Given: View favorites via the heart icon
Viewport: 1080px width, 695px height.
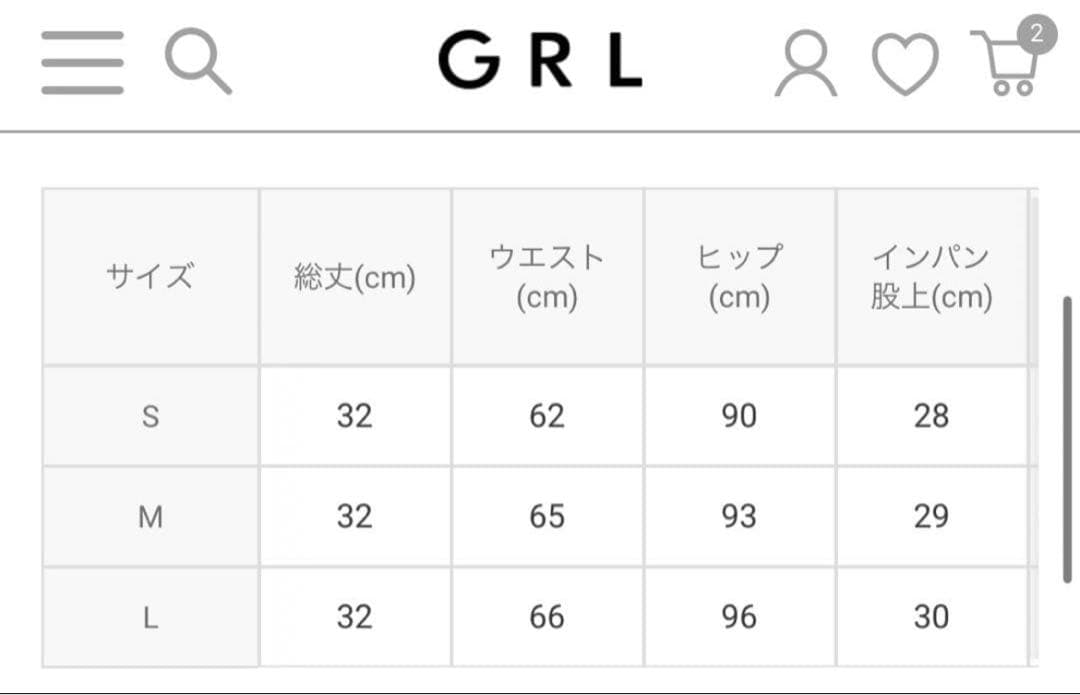Looking at the screenshot, I should (x=905, y=65).
